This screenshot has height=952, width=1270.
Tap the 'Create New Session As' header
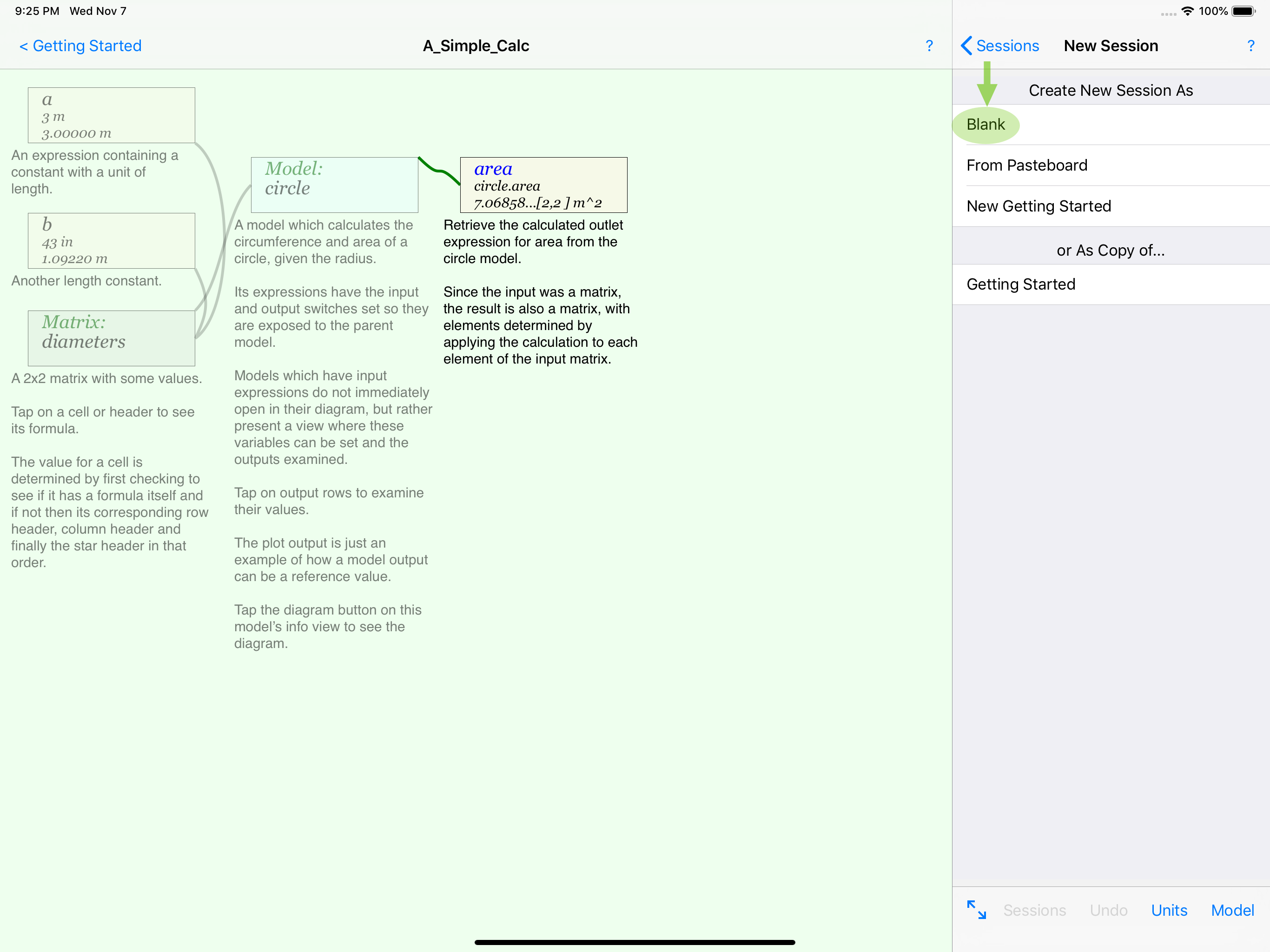pyautogui.click(x=1111, y=90)
